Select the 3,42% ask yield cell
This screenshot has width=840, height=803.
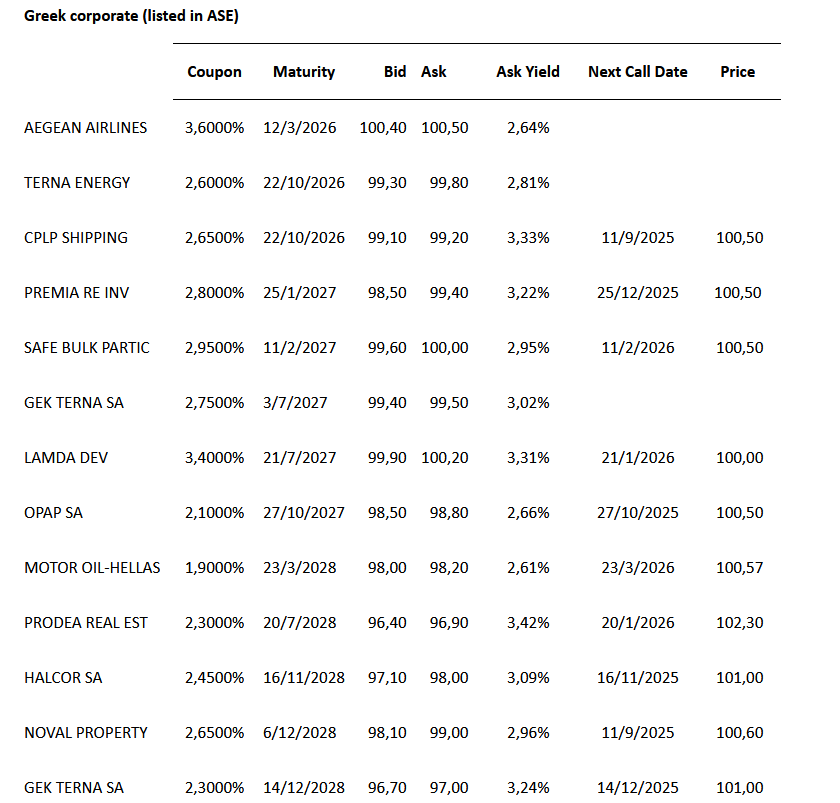(x=528, y=623)
